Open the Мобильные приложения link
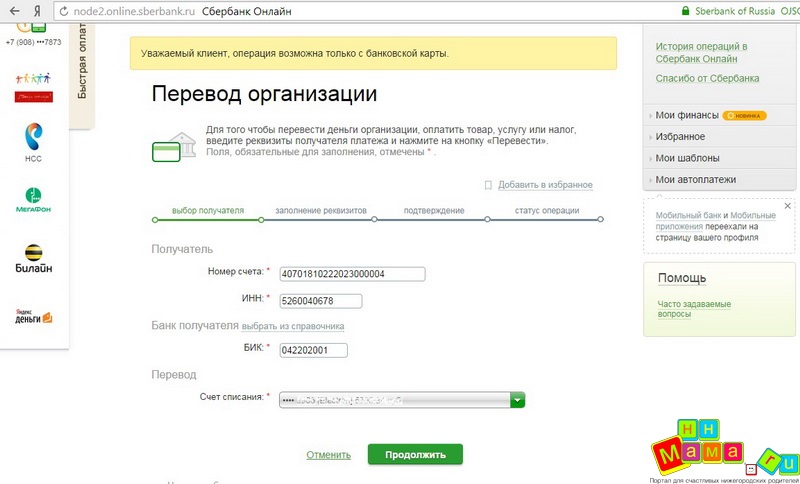The width and height of the screenshot is (800, 484). point(716,221)
